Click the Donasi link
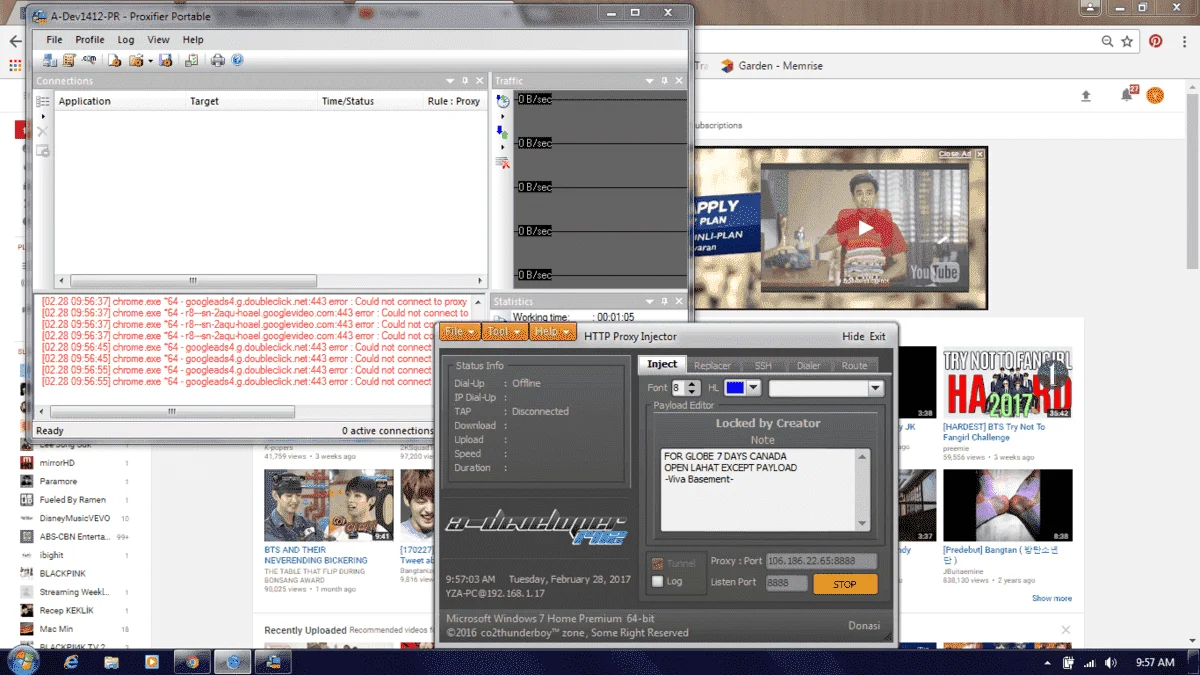The height and width of the screenshot is (675, 1200). [864, 626]
